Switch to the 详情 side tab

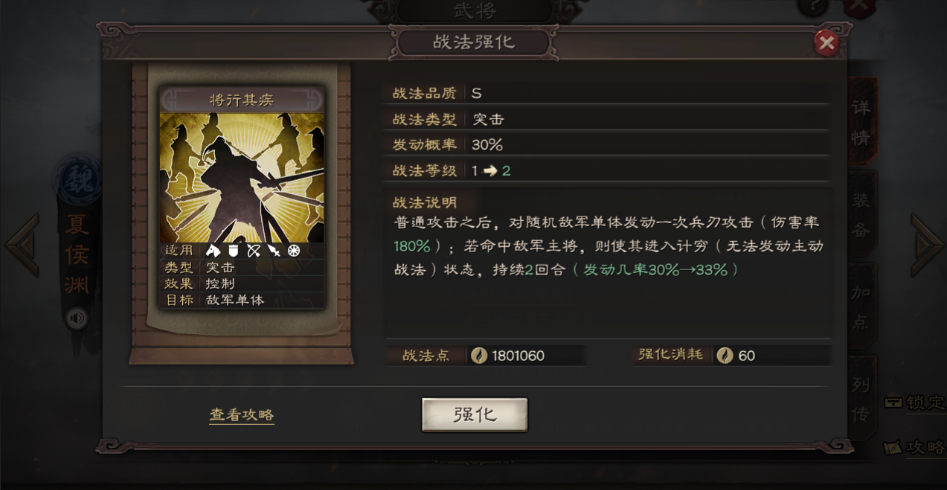point(861,122)
